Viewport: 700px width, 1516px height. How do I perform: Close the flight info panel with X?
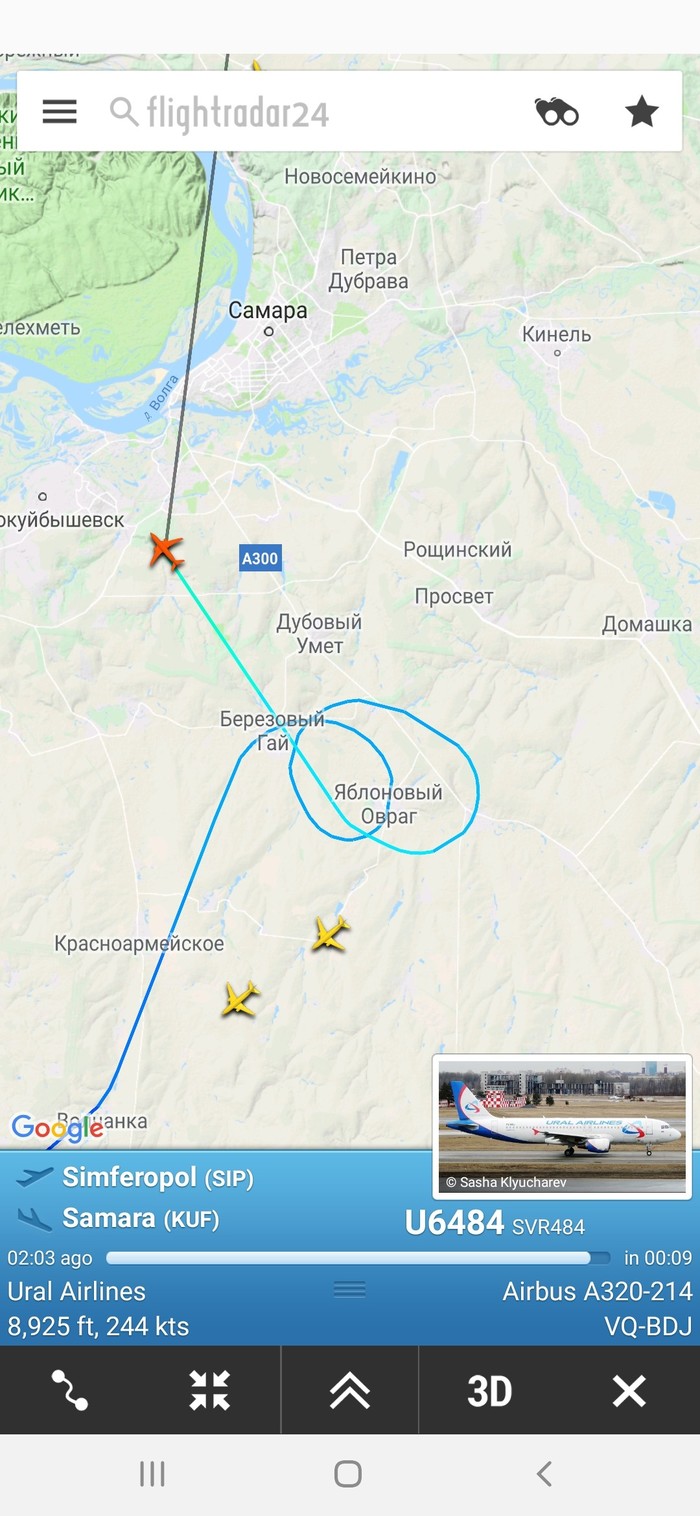pyautogui.click(x=629, y=1390)
